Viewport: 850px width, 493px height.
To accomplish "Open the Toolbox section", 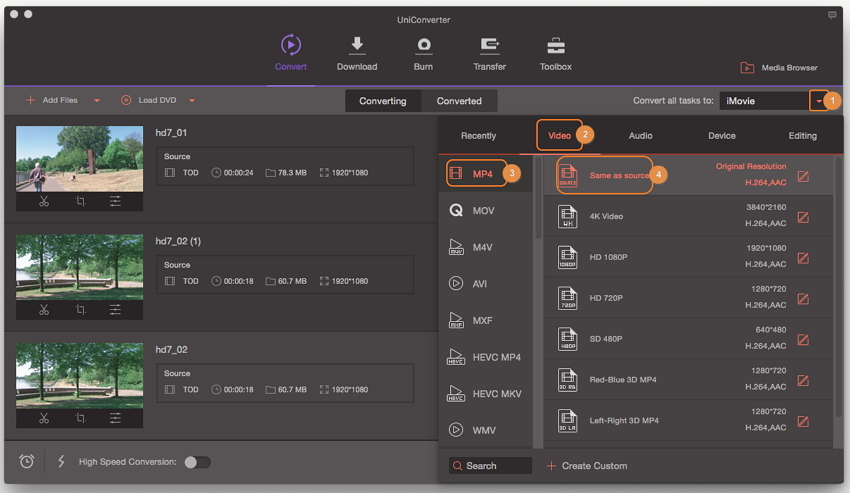I will point(555,53).
